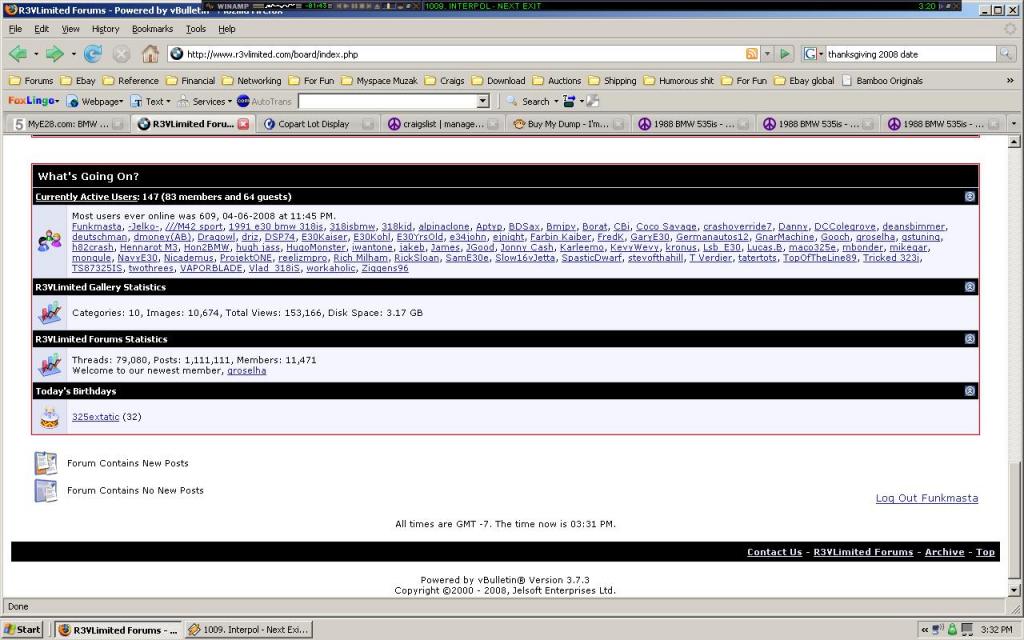Expand the FoxLingo translation text combo box
The width and height of the screenshot is (1024, 640).
point(483,101)
